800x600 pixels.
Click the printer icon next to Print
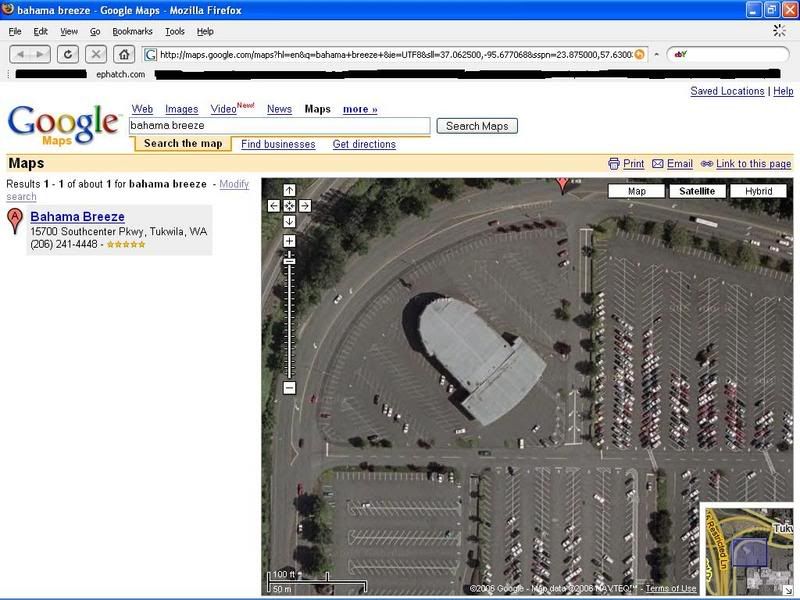[x=614, y=164]
